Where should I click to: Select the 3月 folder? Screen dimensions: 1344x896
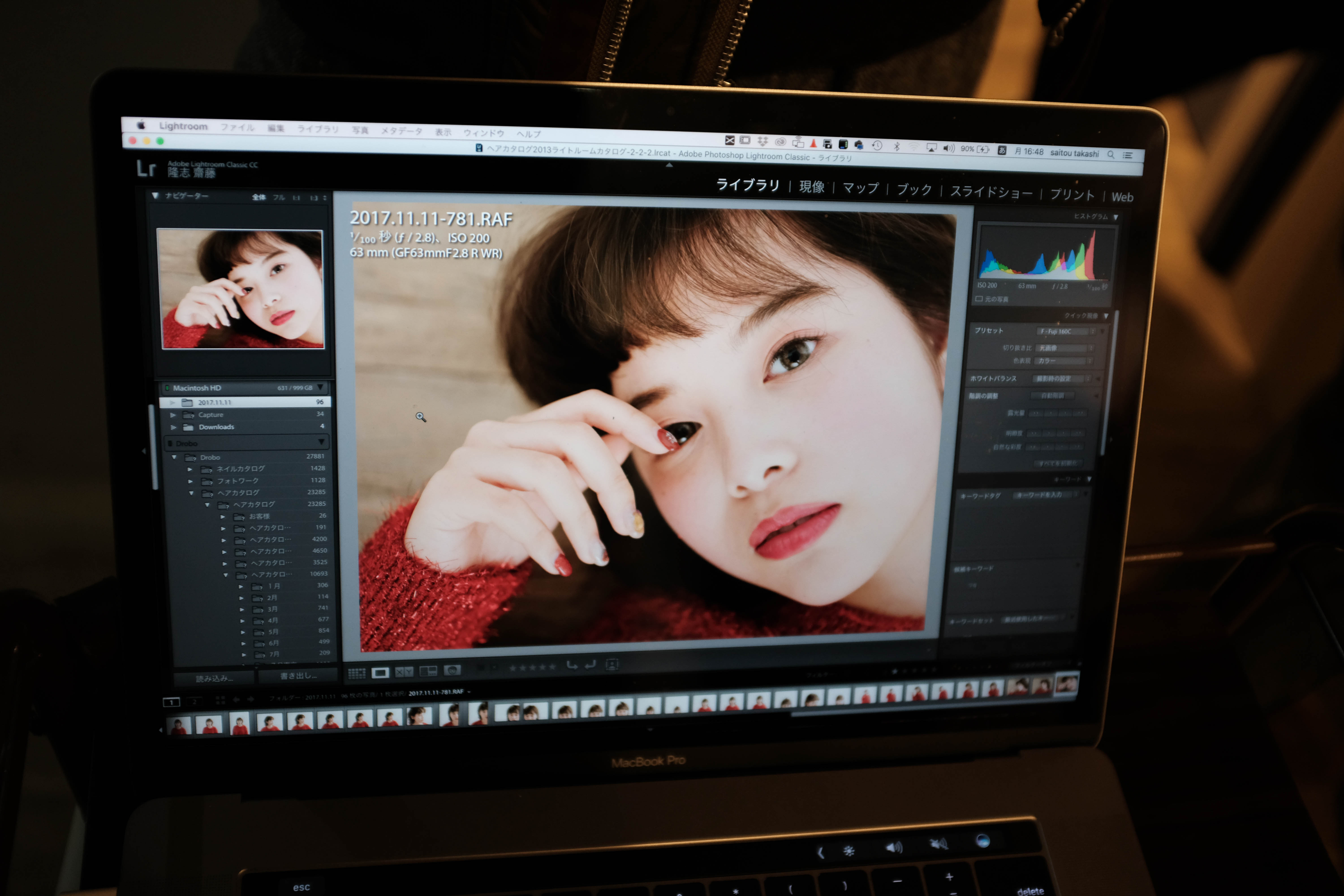pos(273,609)
